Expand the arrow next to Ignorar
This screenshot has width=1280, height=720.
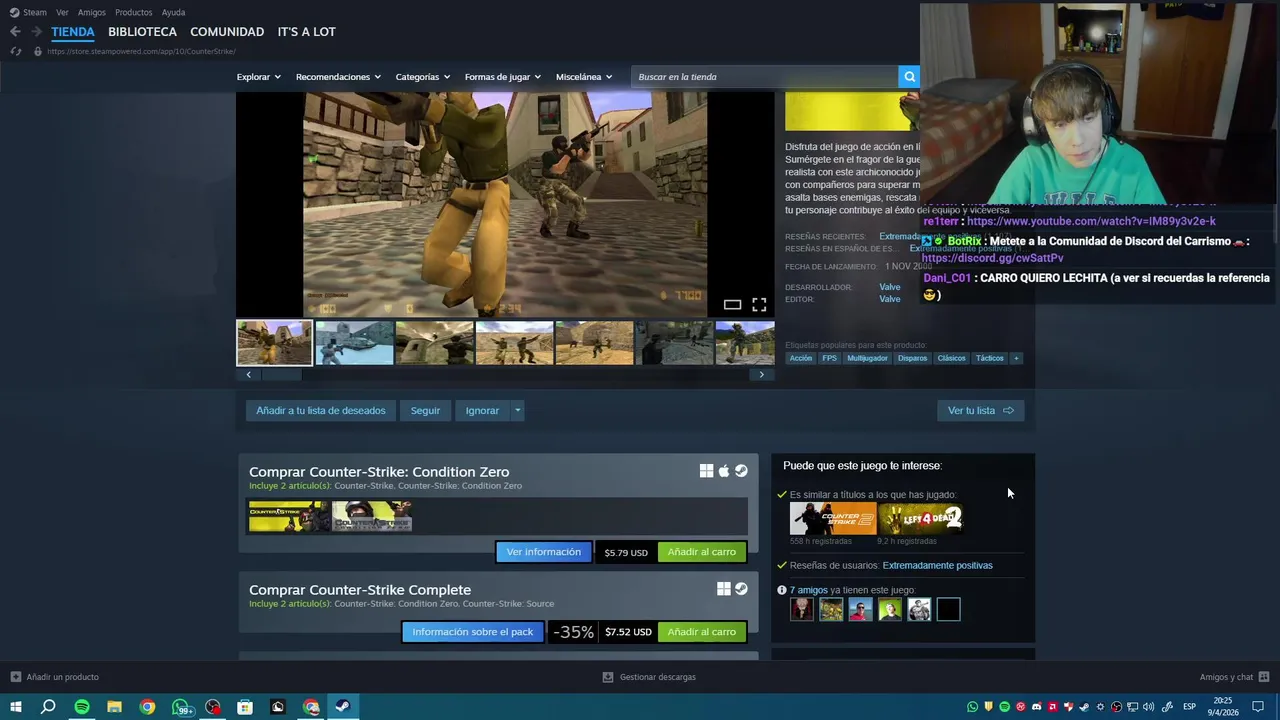click(x=517, y=410)
